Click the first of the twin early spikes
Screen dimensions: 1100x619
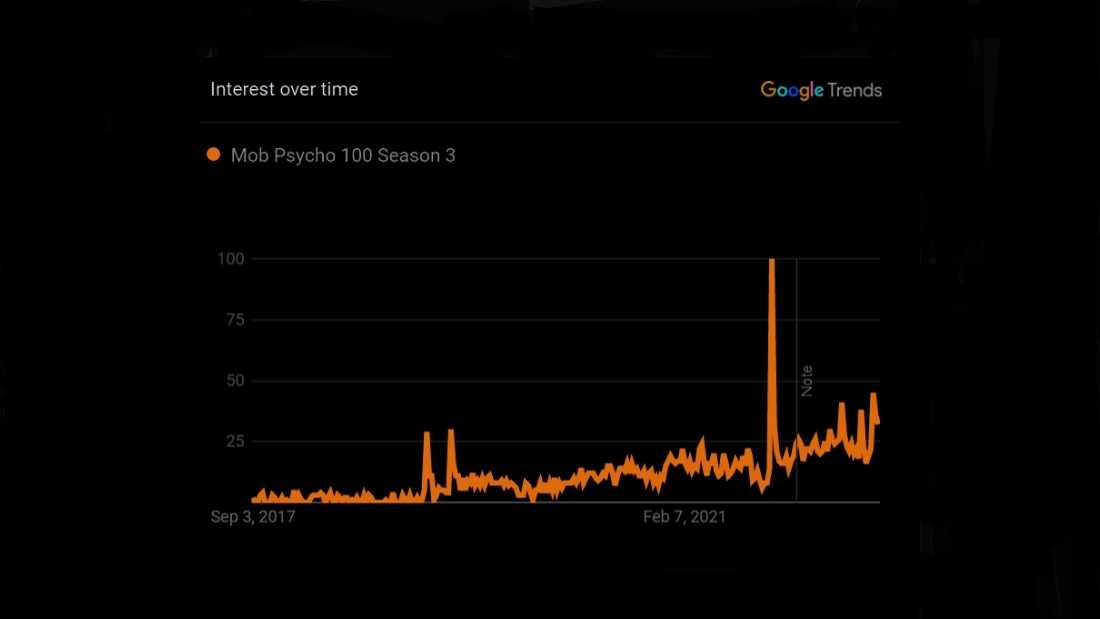point(427,434)
